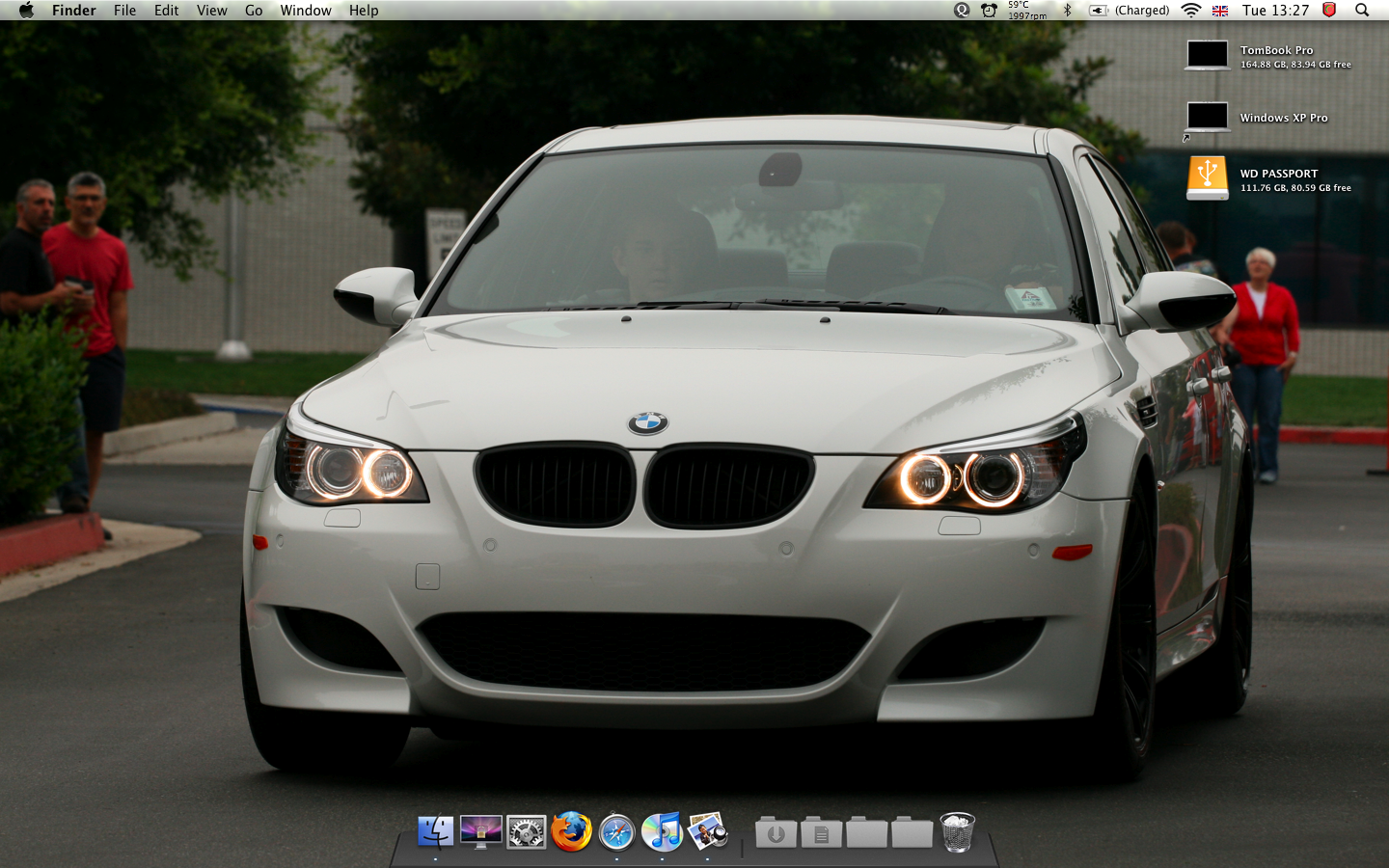The width and height of the screenshot is (1389, 868).
Task: Open the British flag input menu
Action: pyautogui.click(x=1220, y=11)
